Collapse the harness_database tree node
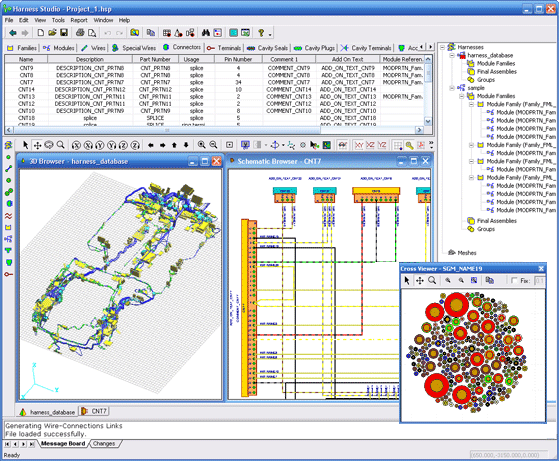Image resolution: width=559 pixels, height=461 pixels. tap(452, 56)
